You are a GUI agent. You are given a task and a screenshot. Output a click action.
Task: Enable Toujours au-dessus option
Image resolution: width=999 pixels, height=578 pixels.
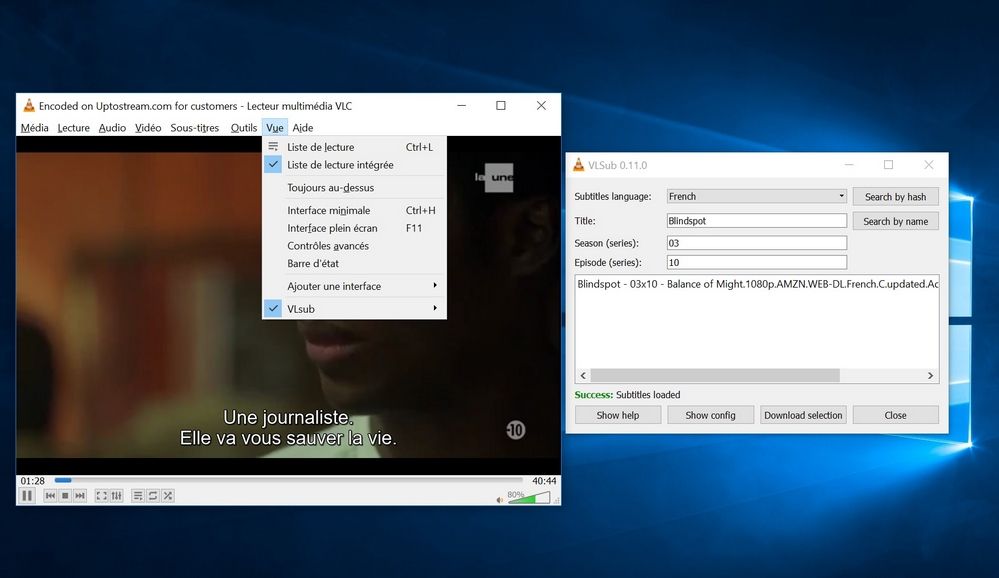coord(354,187)
